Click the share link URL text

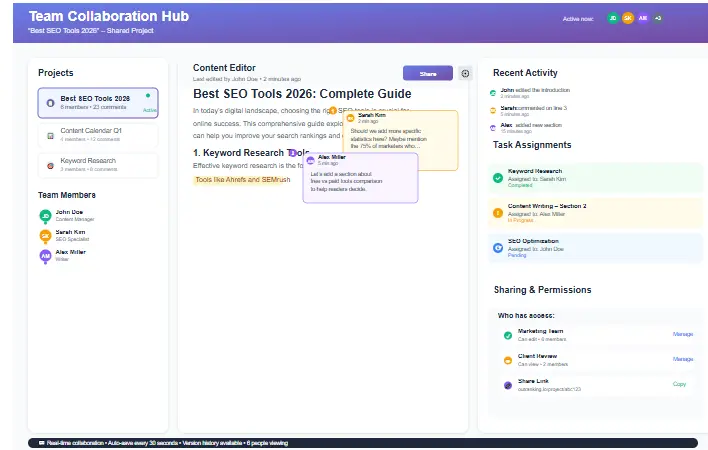pyautogui.click(x=549, y=389)
